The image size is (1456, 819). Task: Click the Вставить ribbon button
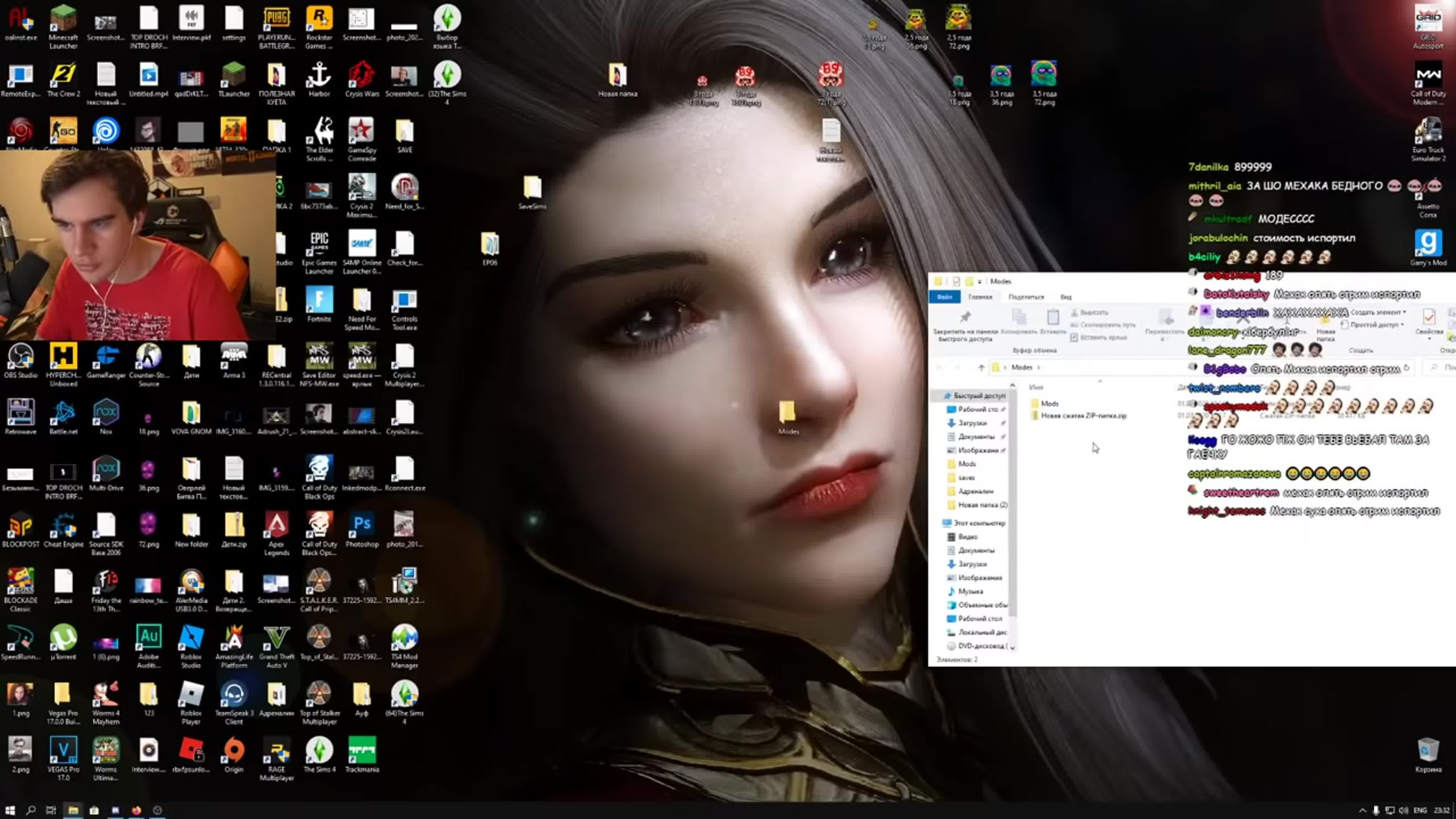click(x=1053, y=322)
